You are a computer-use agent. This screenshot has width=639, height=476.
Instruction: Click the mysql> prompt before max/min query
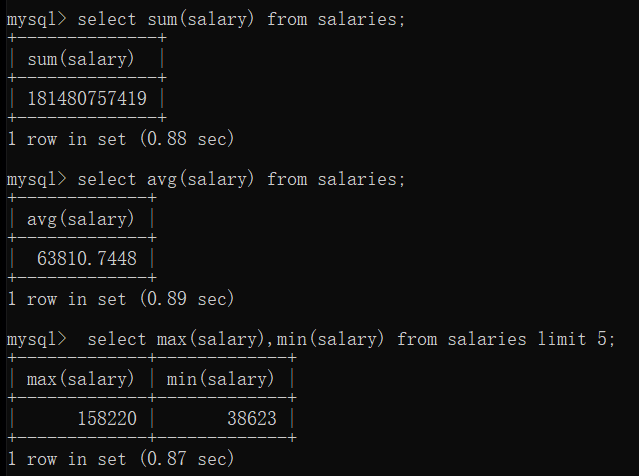tap(36, 339)
